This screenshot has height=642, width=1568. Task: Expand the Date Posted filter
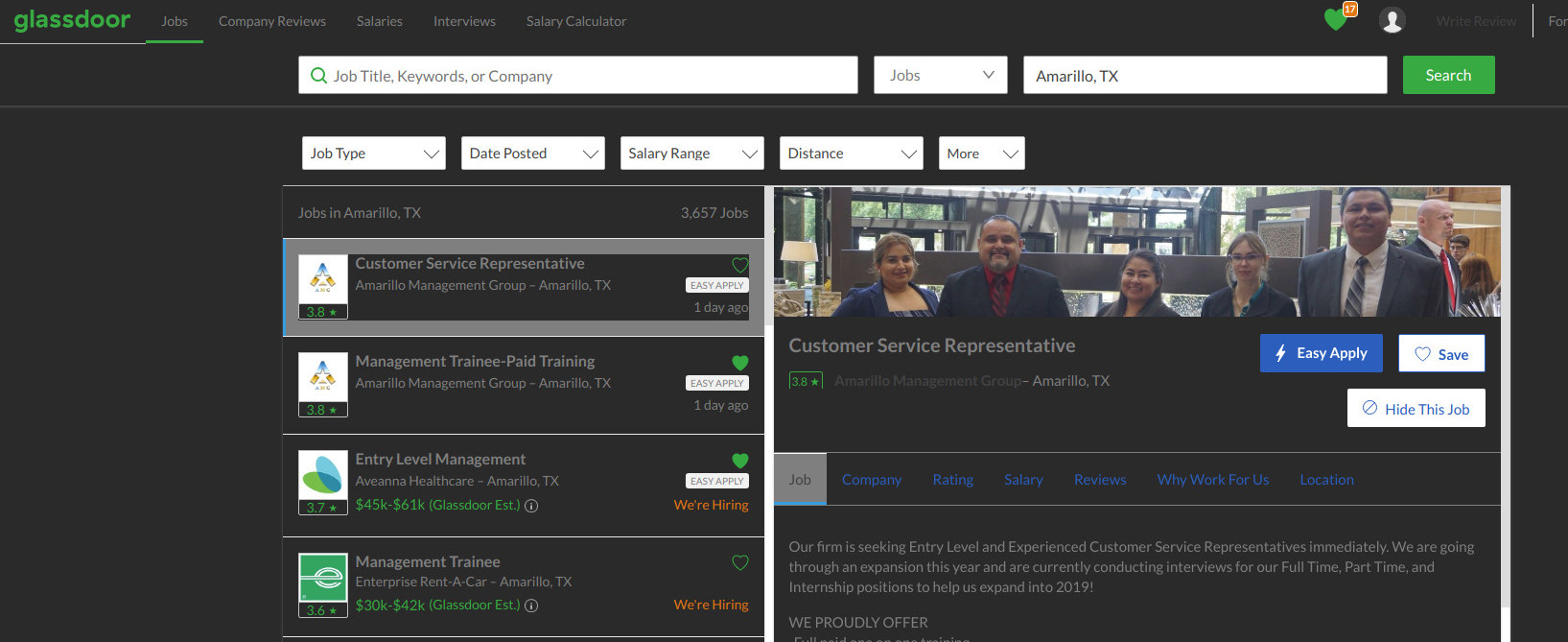(x=533, y=154)
